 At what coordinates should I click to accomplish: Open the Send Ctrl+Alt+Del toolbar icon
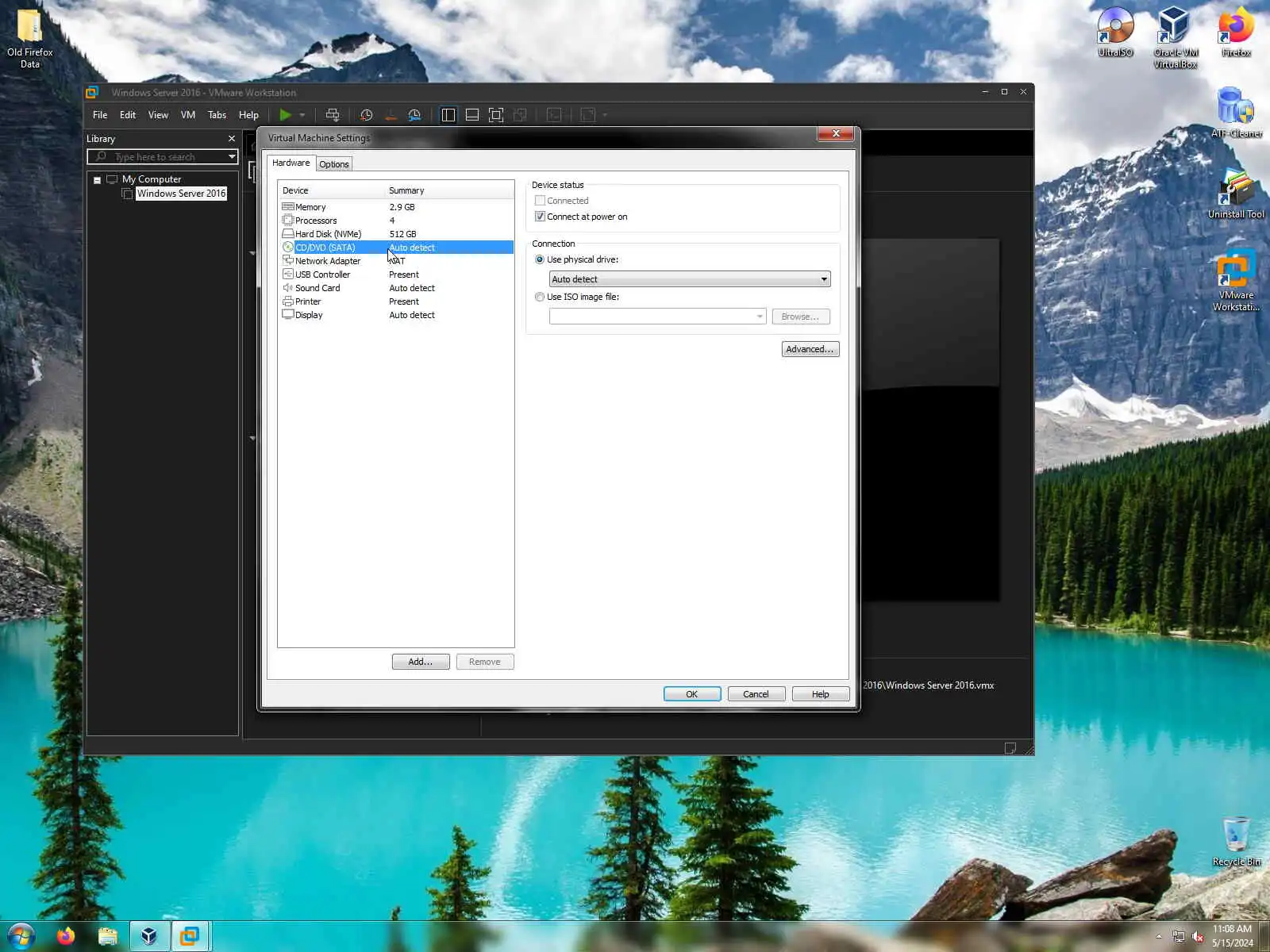coord(333,115)
